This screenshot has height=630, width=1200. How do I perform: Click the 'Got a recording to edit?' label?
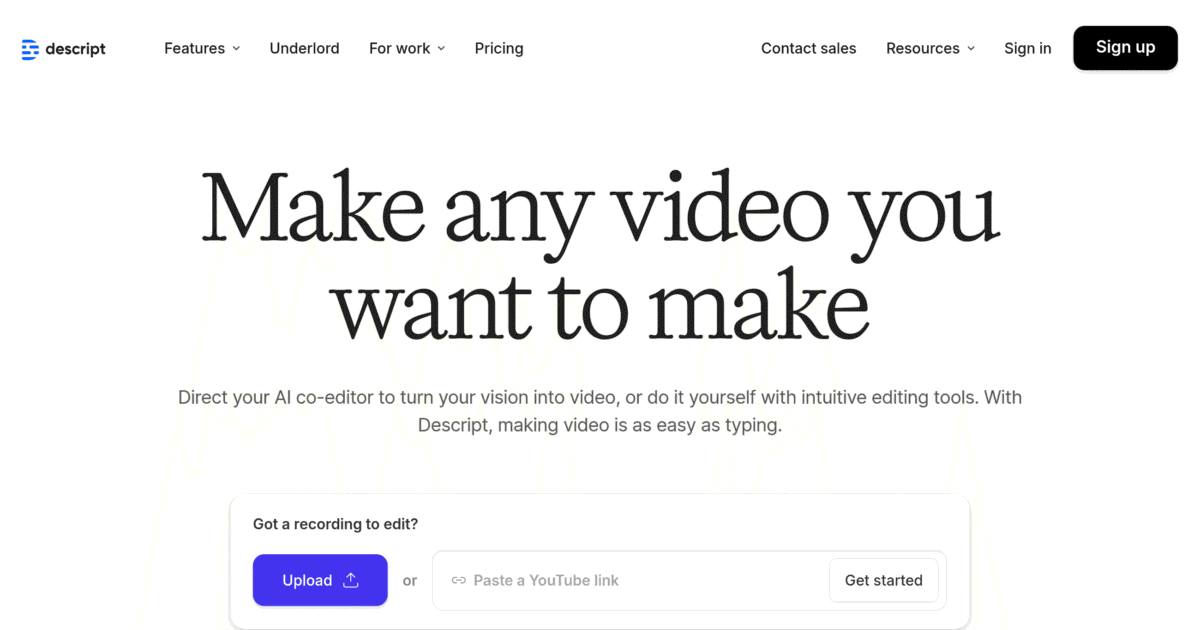335,524
